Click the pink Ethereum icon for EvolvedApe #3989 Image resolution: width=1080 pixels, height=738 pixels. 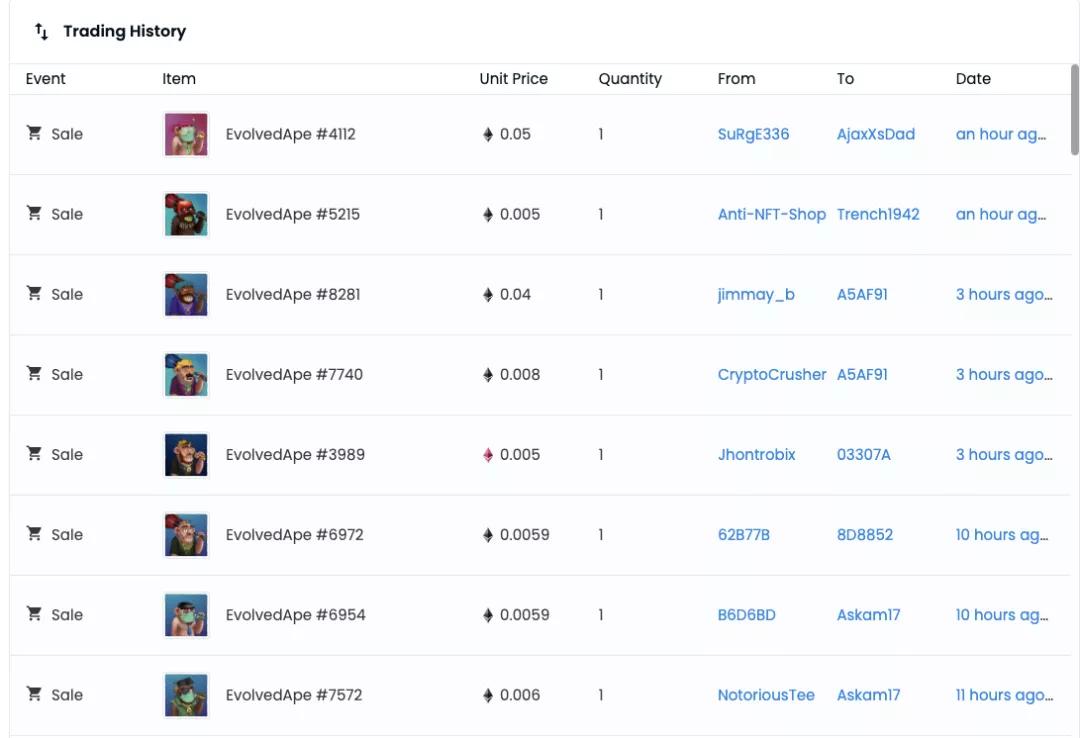coord(488,454)
